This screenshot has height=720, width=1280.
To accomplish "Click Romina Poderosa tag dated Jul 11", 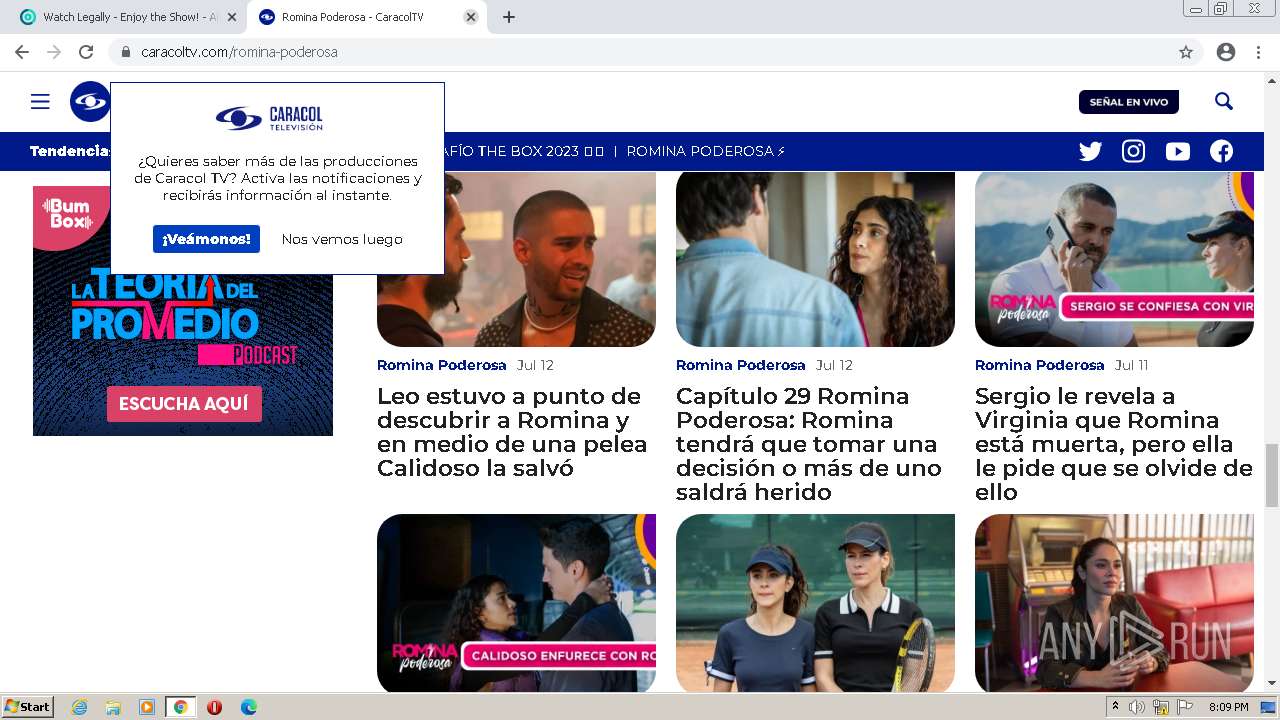I will pos(1040,365).
